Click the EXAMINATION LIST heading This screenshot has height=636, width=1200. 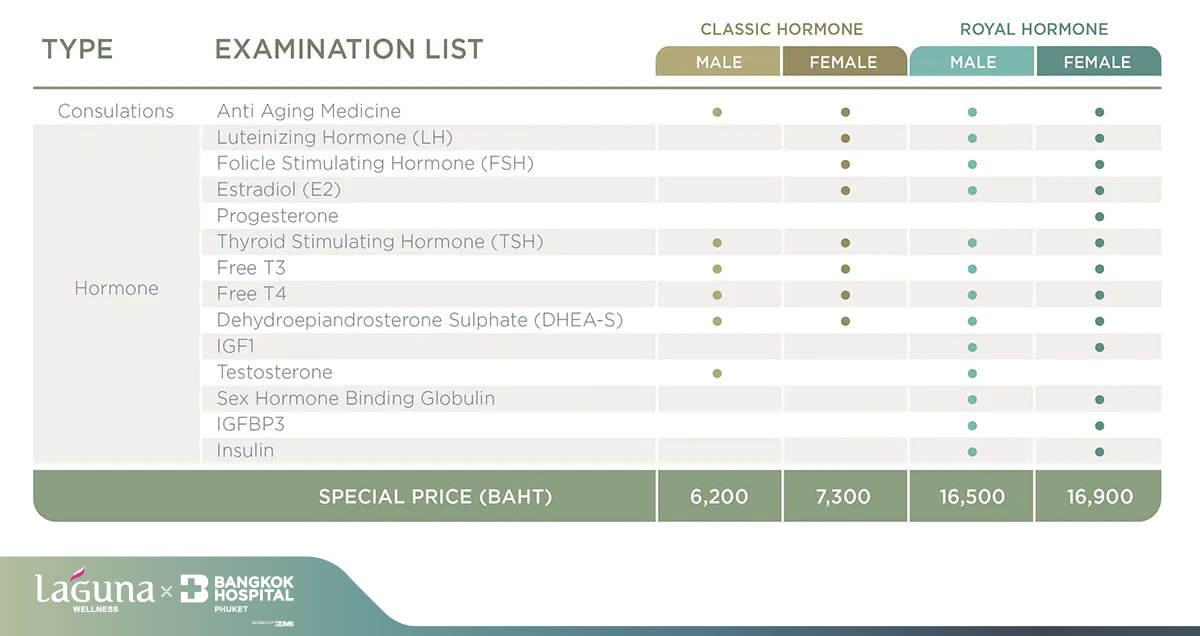(x=349, y=49)
